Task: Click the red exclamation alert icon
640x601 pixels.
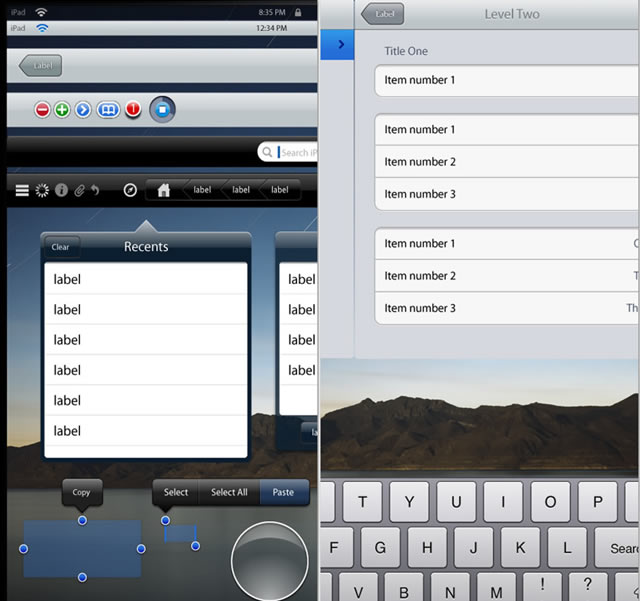Action: 133,110
